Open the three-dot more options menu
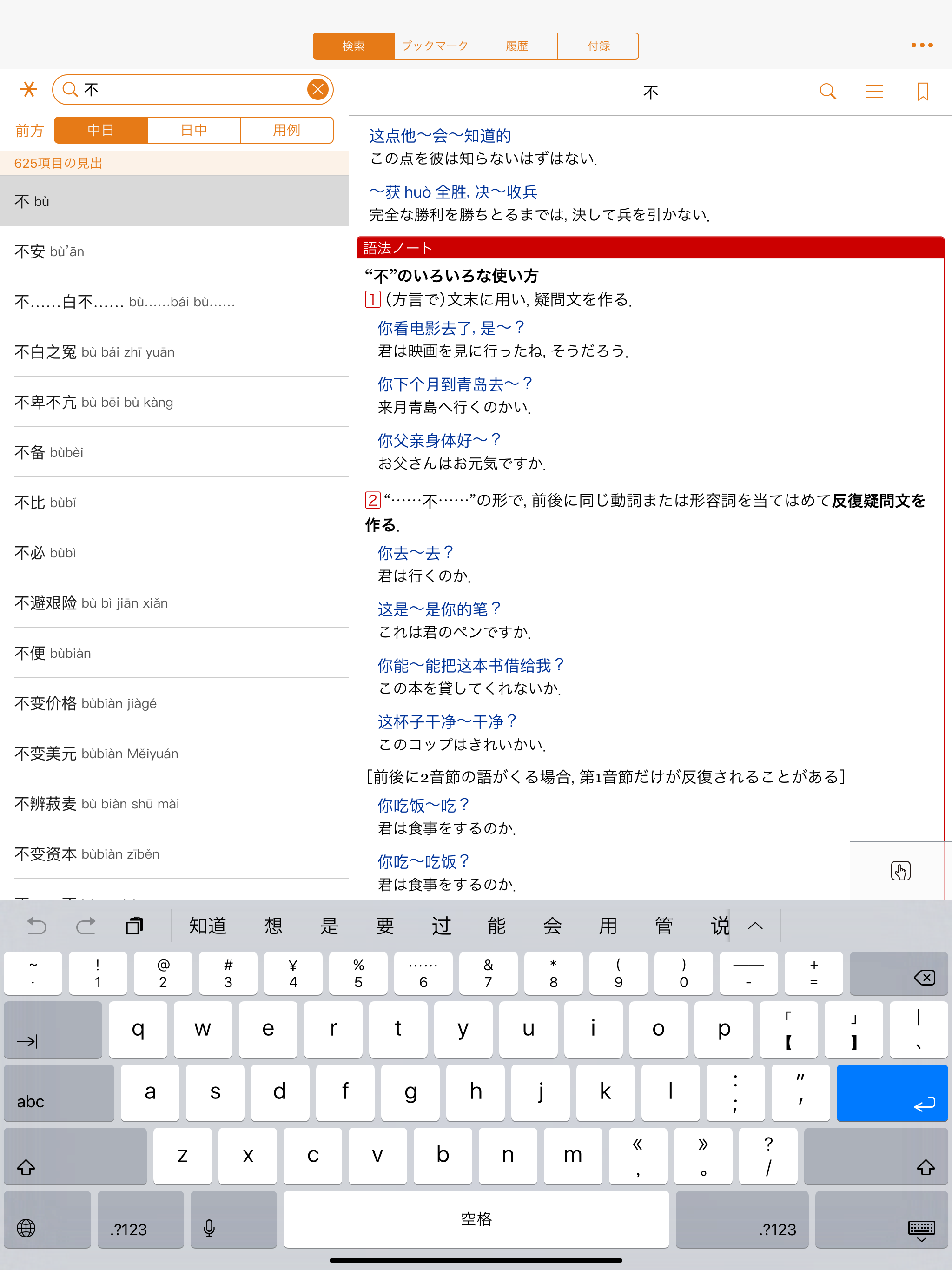 pyautogui.click(x=922, y=45)
